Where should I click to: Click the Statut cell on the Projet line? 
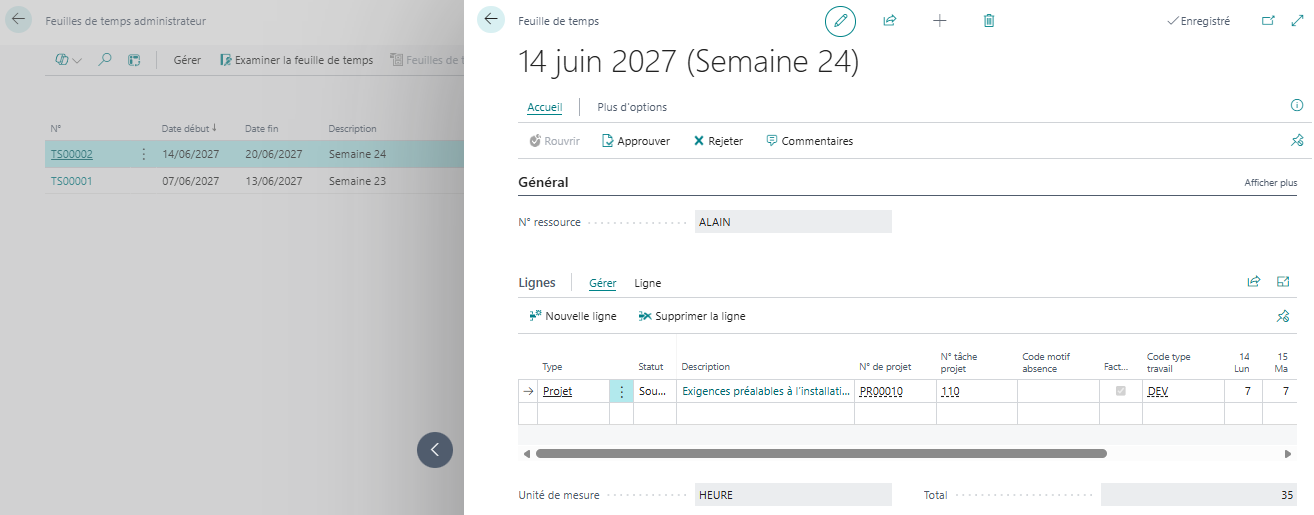[654, 391]
